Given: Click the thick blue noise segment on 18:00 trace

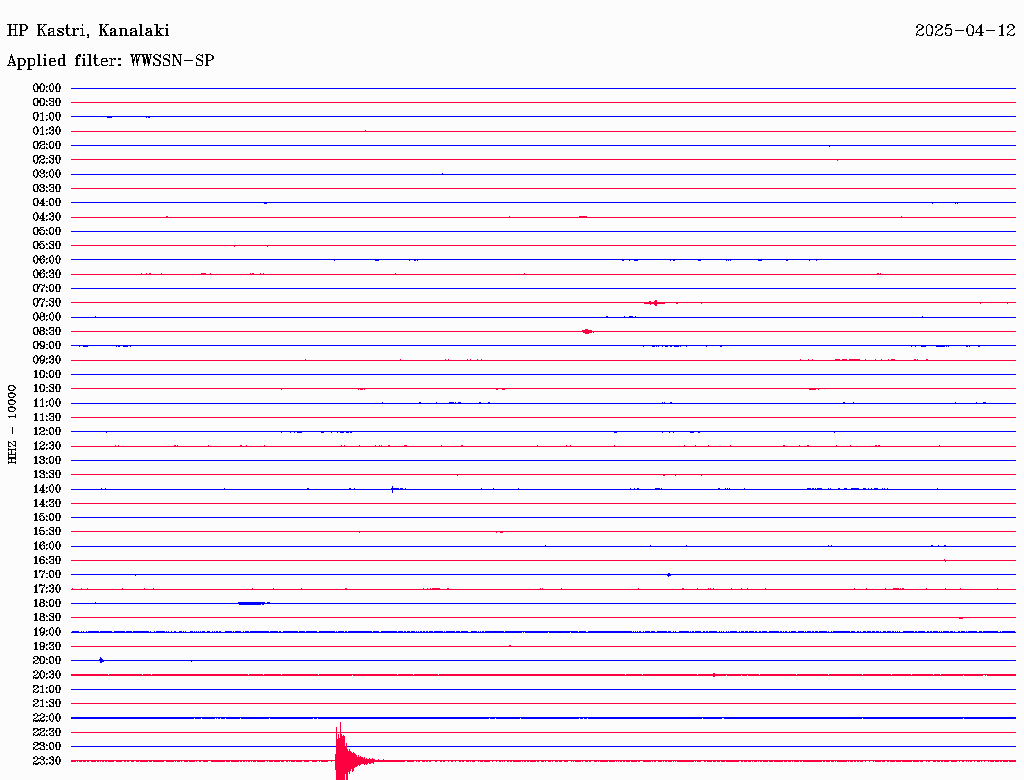Looking at the screenshot, I should [x=253, y=604].
